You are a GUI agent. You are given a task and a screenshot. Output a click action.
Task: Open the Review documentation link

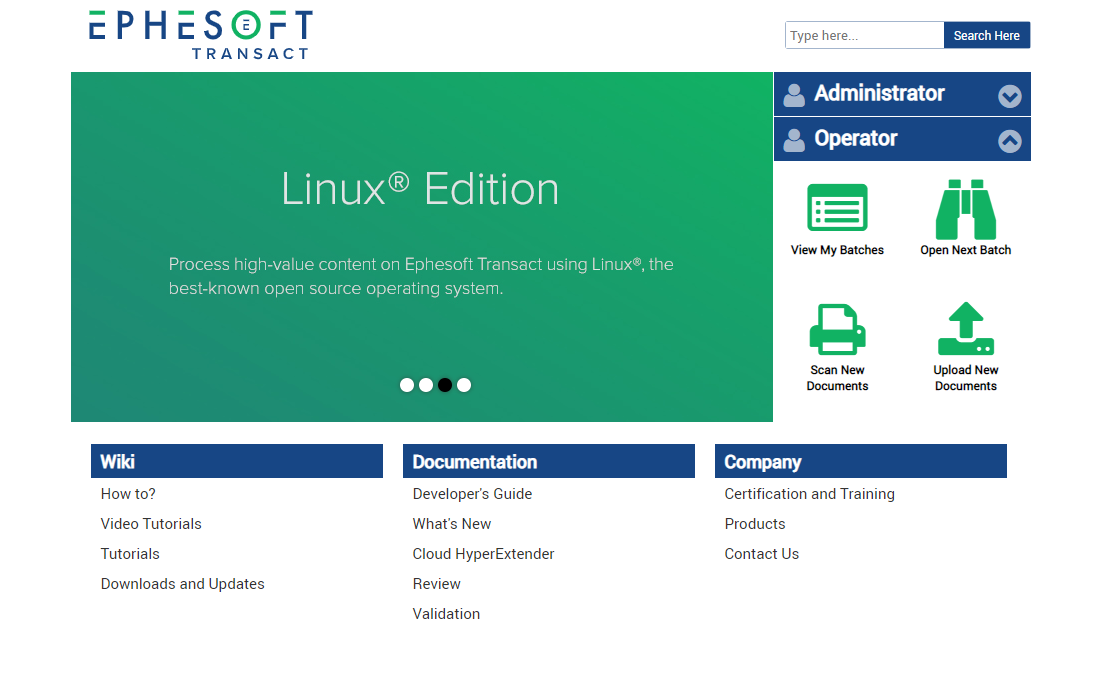[437, 584]
